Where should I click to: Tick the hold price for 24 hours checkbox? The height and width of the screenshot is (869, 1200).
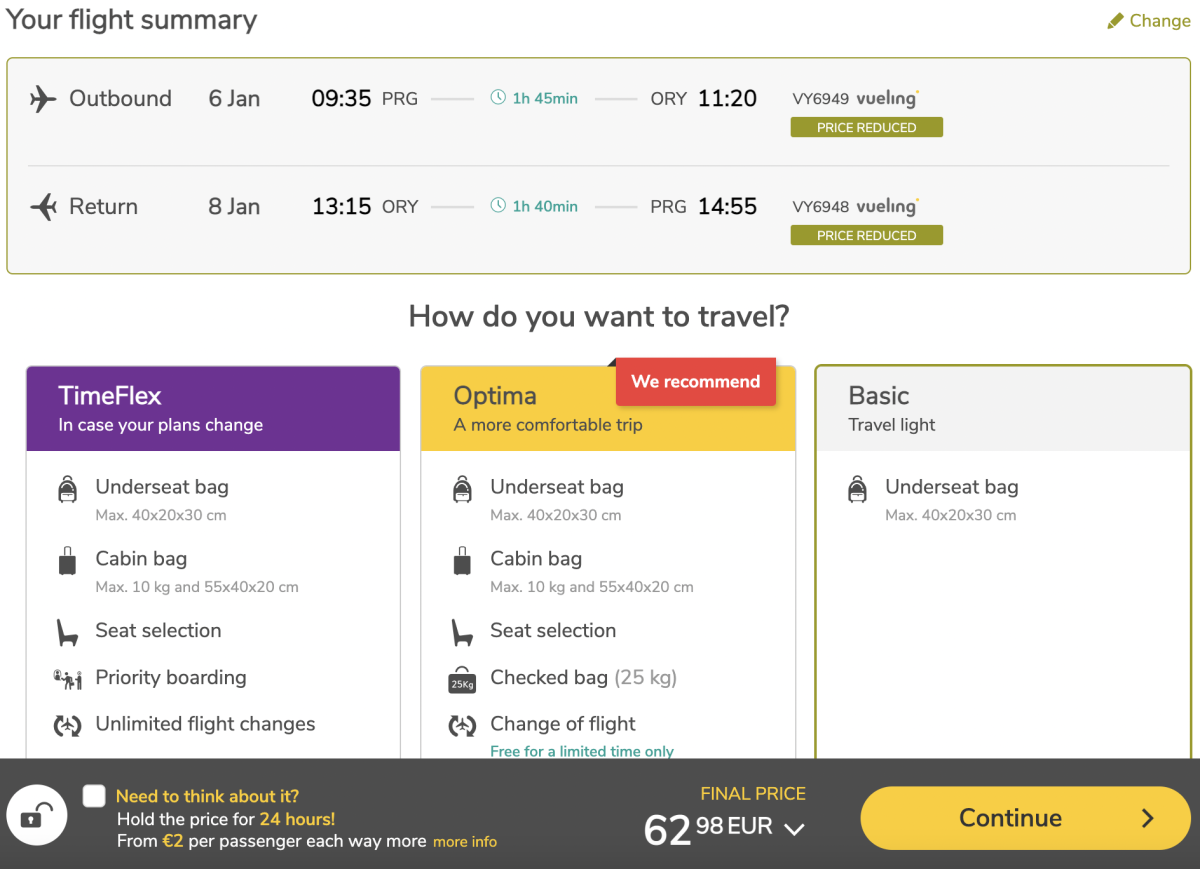(x=94, y=796)
